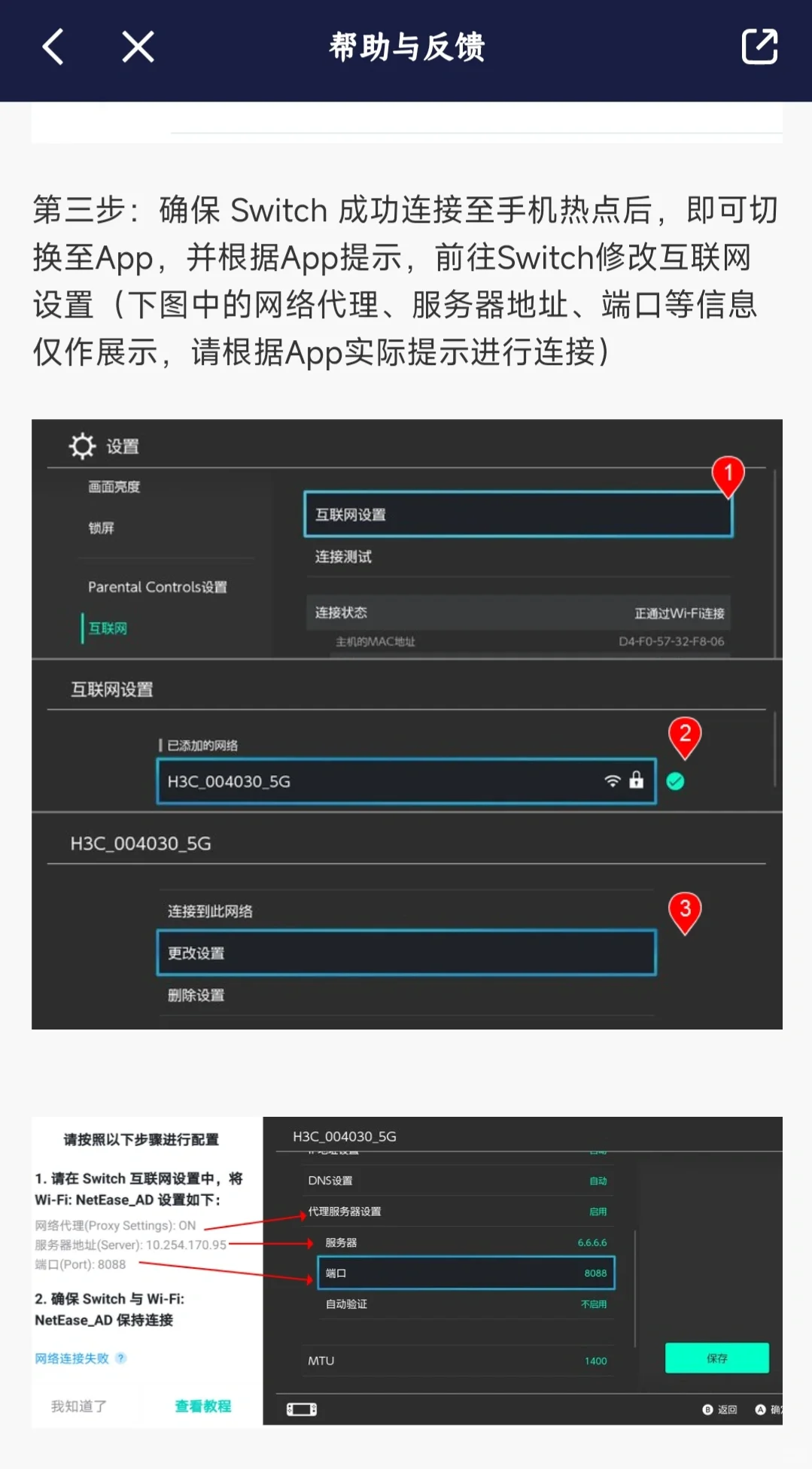
Task: Select the 自动验证 row
Action: (467, 1304)
